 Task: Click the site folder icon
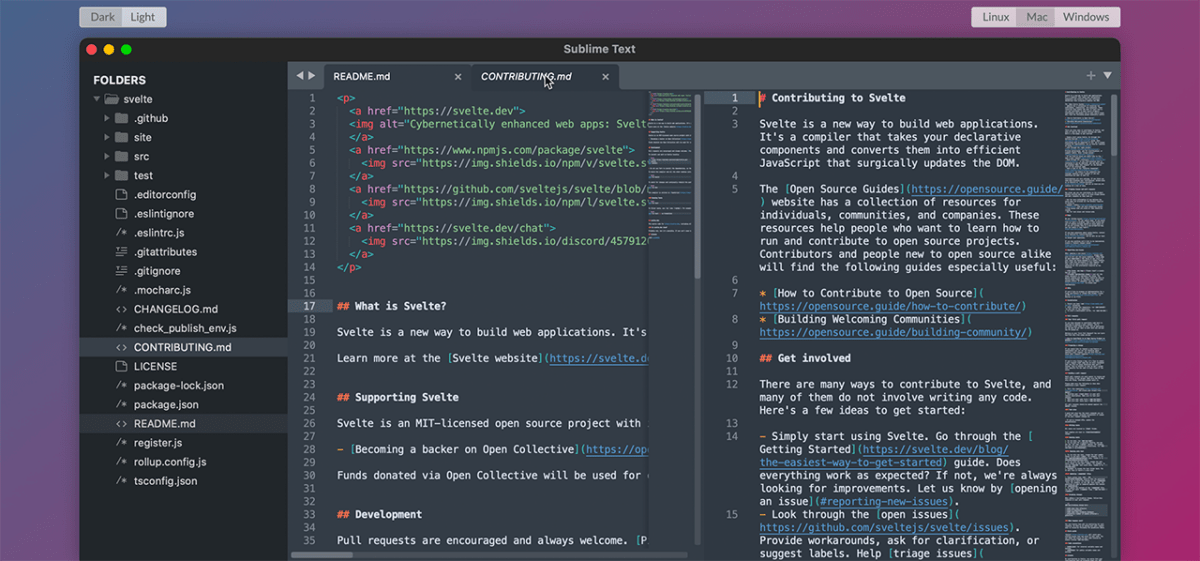[x=121, y=137]
